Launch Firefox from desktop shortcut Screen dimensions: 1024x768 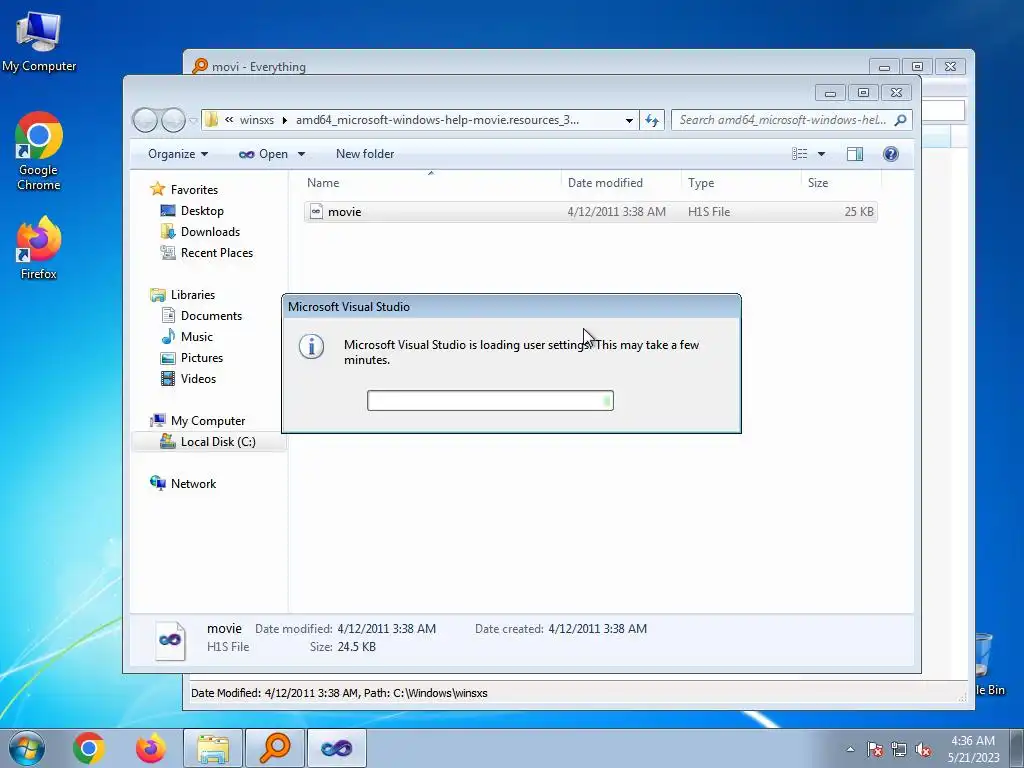pyautogui.click(x=39, y=248)
